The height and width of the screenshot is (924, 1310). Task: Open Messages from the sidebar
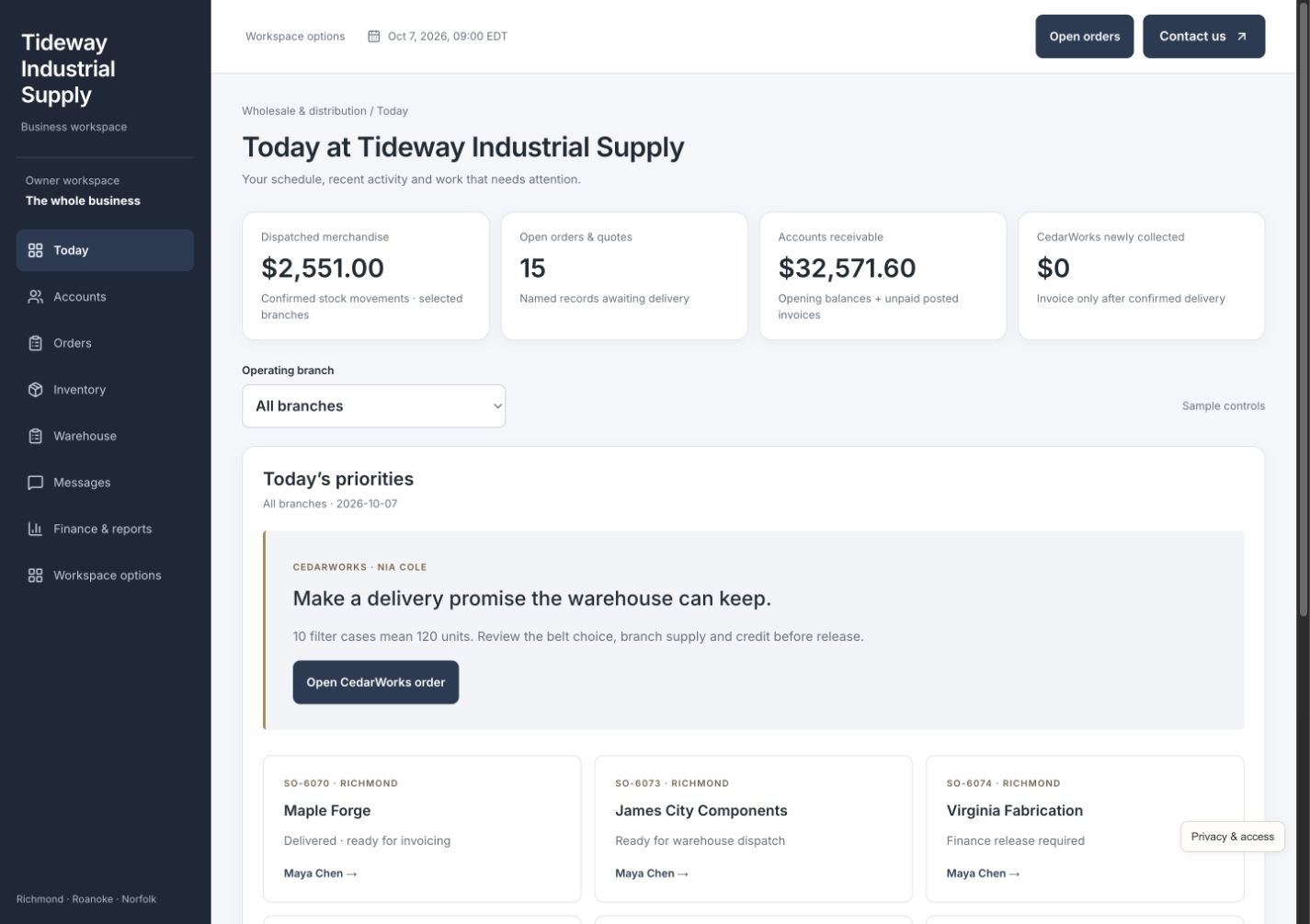105,483
